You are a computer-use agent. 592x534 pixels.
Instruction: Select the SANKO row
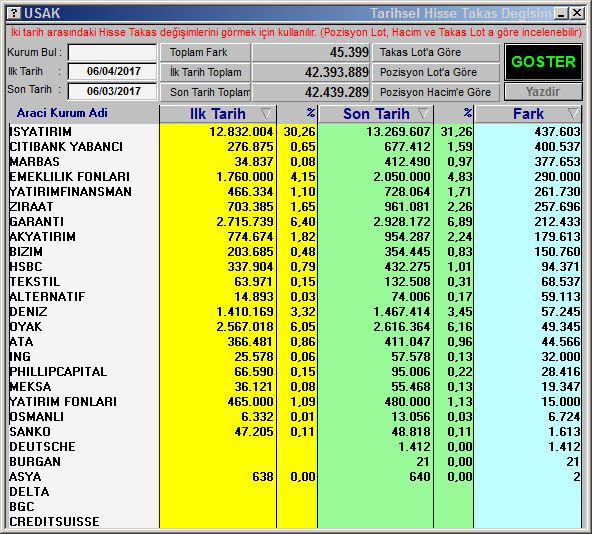tap(294, 432)
